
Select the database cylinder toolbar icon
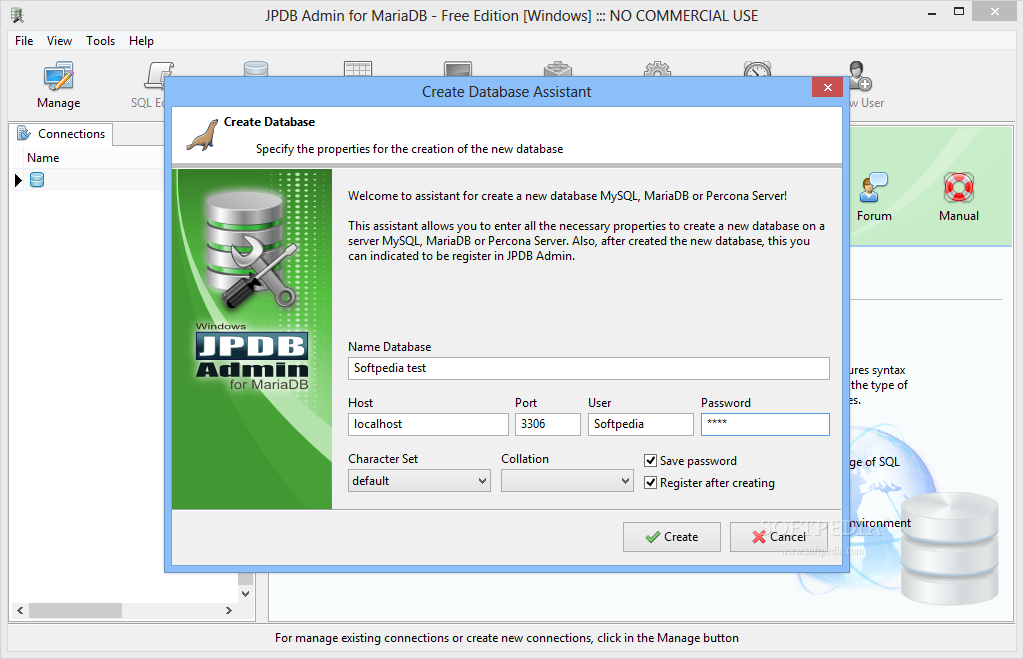tap(256, 69)
